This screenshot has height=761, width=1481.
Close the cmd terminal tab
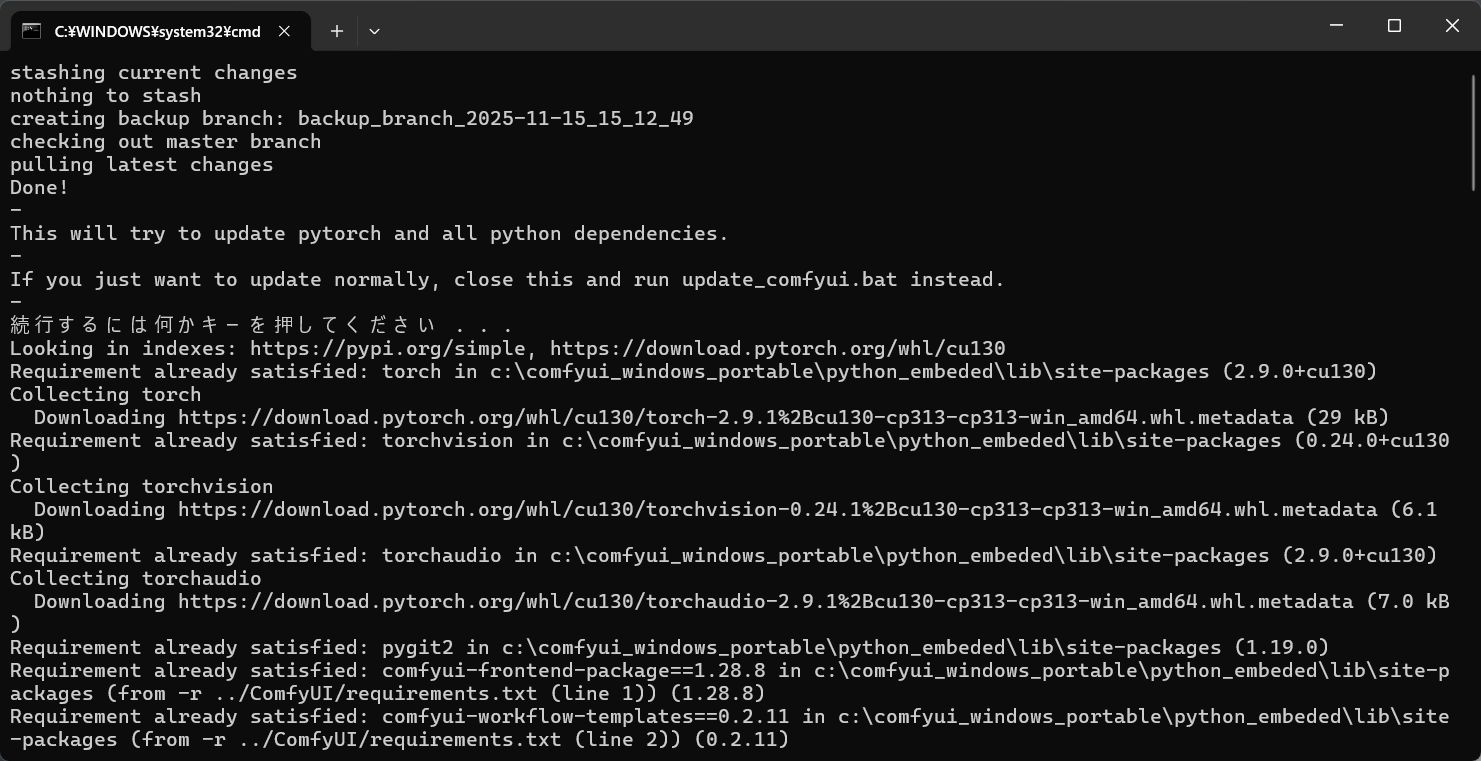click(284, 31)
